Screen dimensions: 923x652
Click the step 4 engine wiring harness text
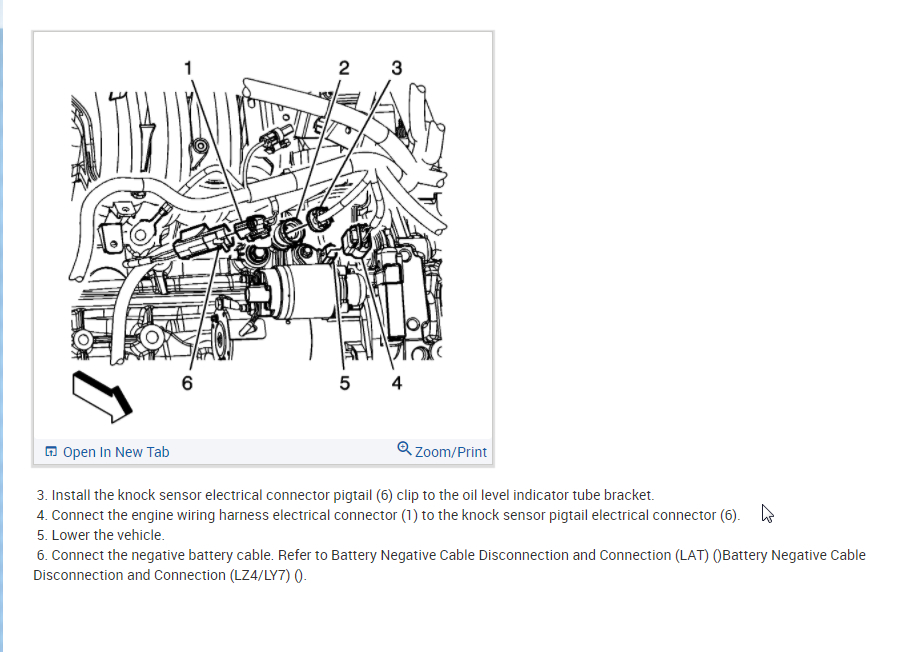pyautogui.click(x=388, y=515)
